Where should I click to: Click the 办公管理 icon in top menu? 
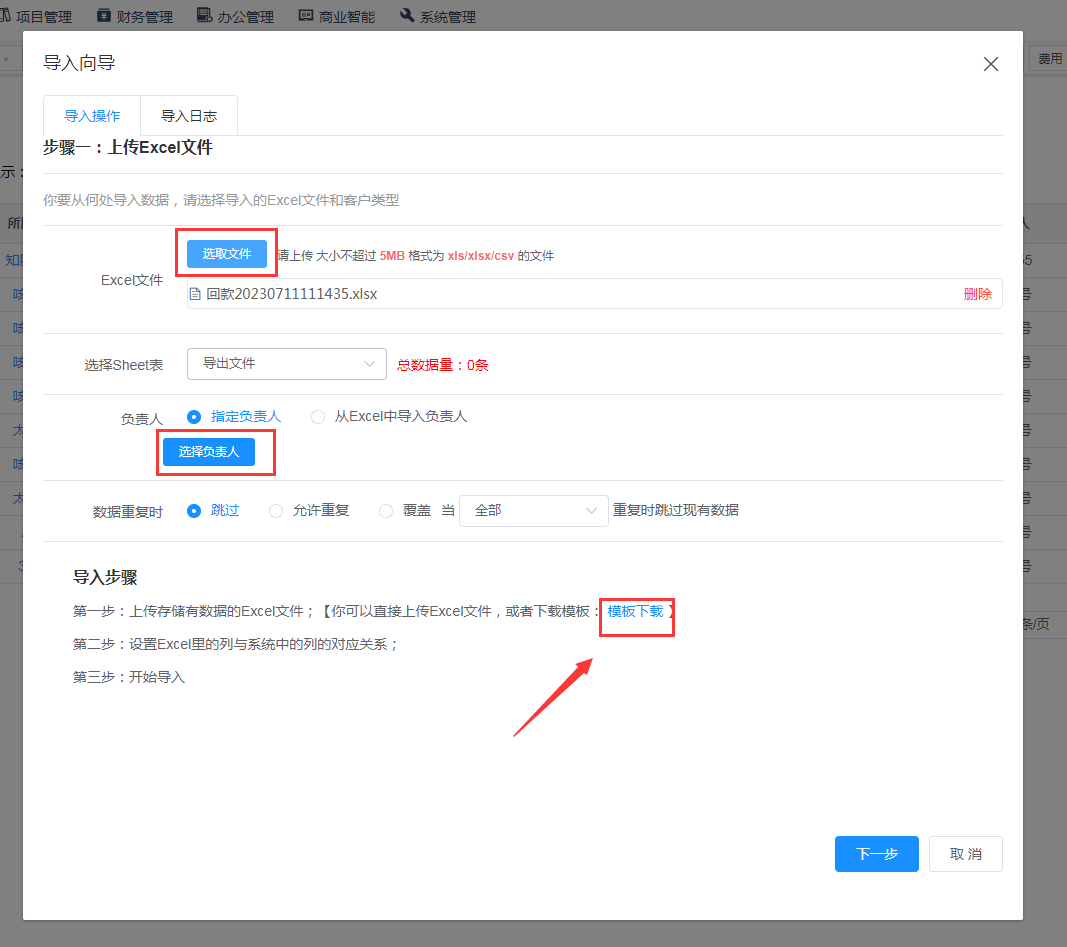(204, 15)
